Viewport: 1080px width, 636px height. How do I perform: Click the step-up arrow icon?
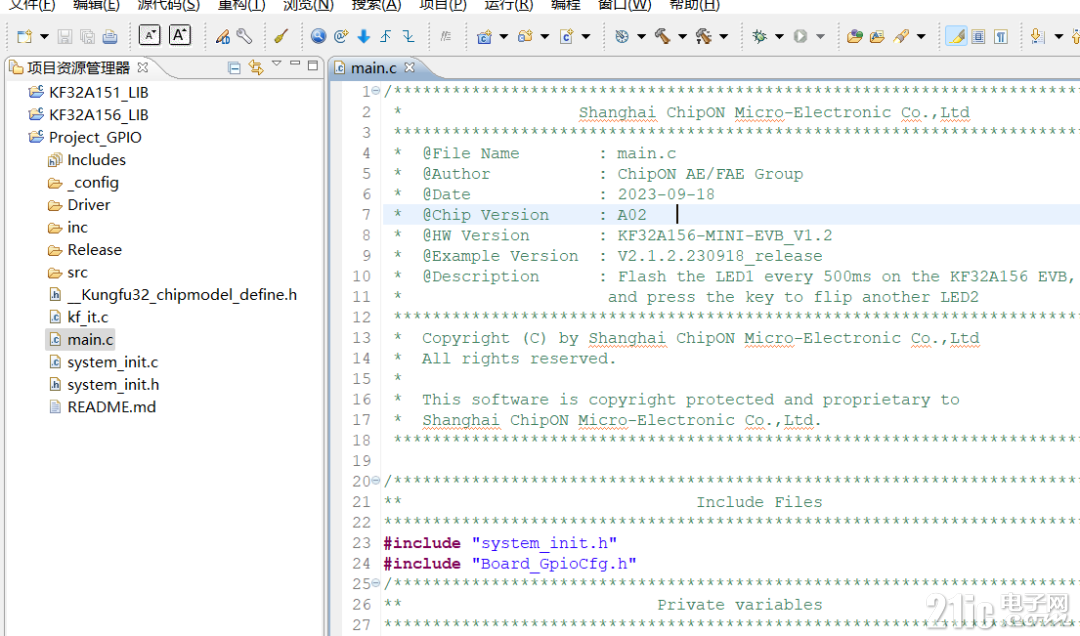point(386,37)
